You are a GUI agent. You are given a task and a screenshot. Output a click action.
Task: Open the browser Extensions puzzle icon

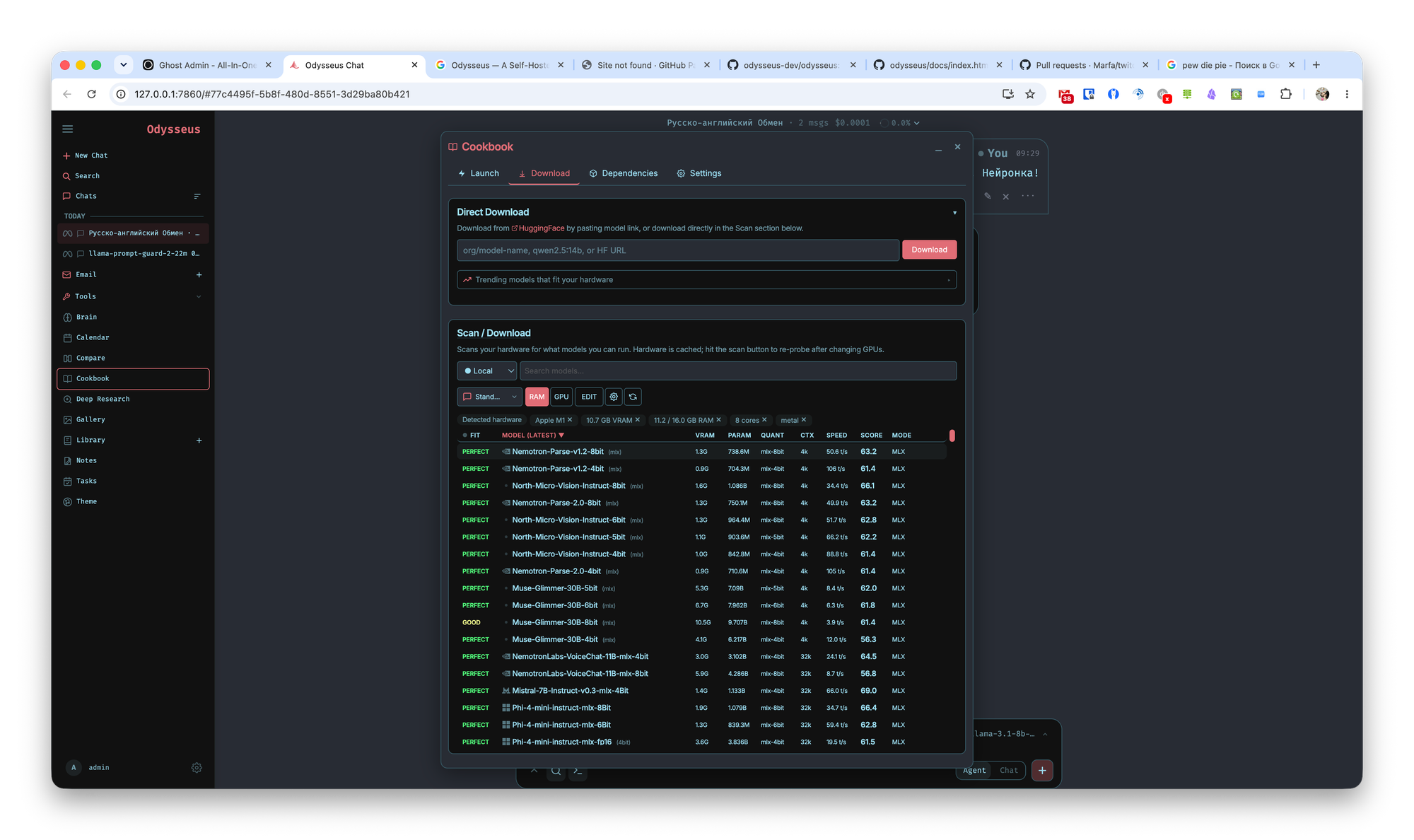pos(1285,94)
